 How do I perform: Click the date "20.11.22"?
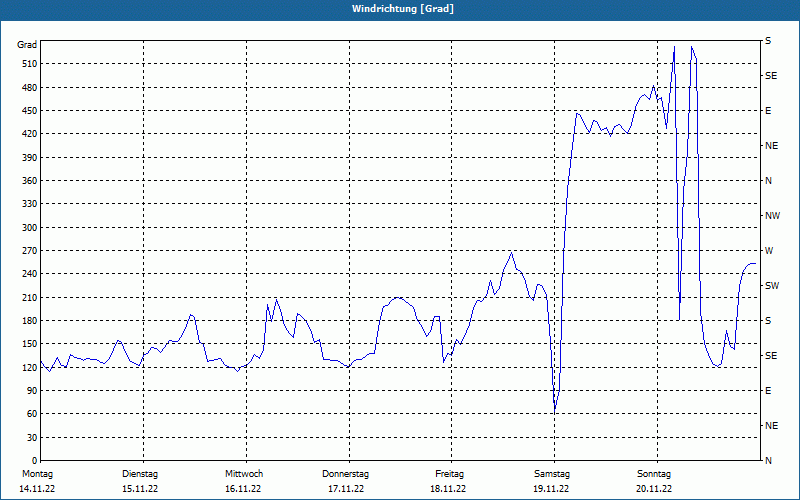(x=654, y=489)
